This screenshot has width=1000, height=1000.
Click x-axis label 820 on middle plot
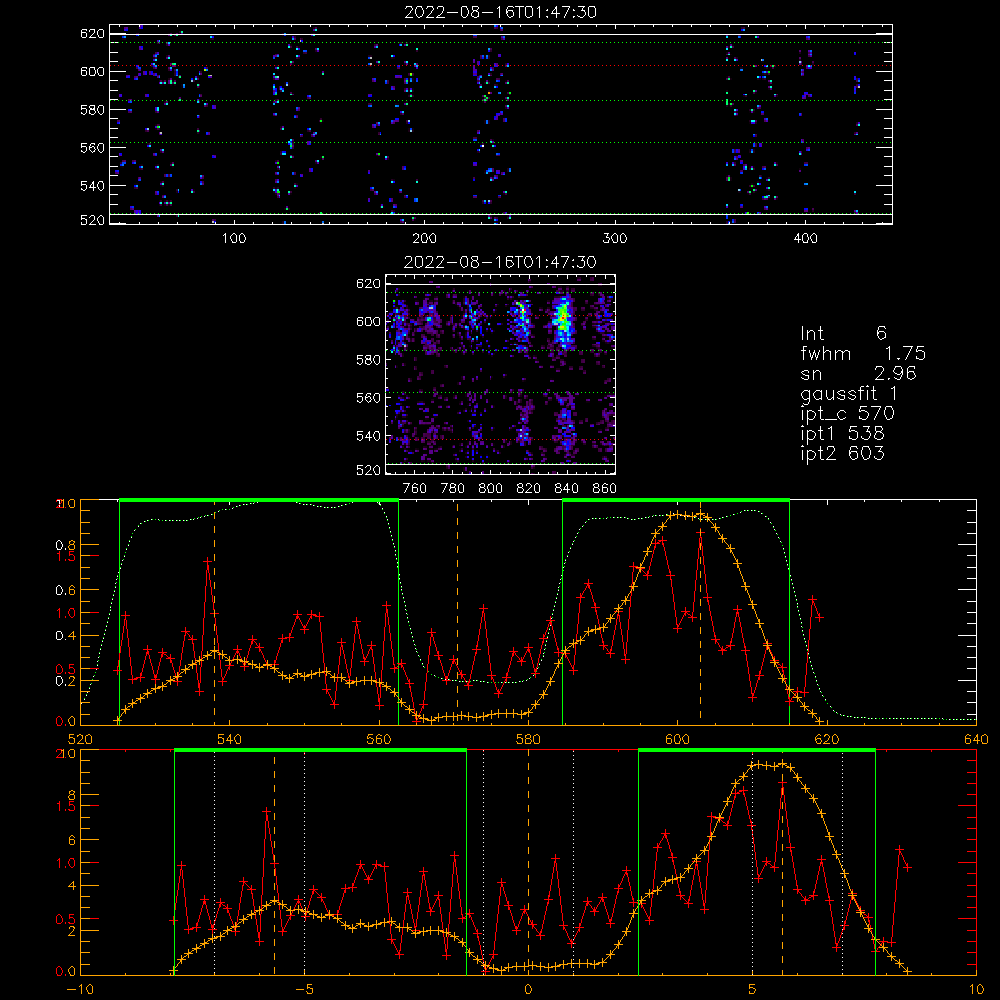[x=529, y=489]
